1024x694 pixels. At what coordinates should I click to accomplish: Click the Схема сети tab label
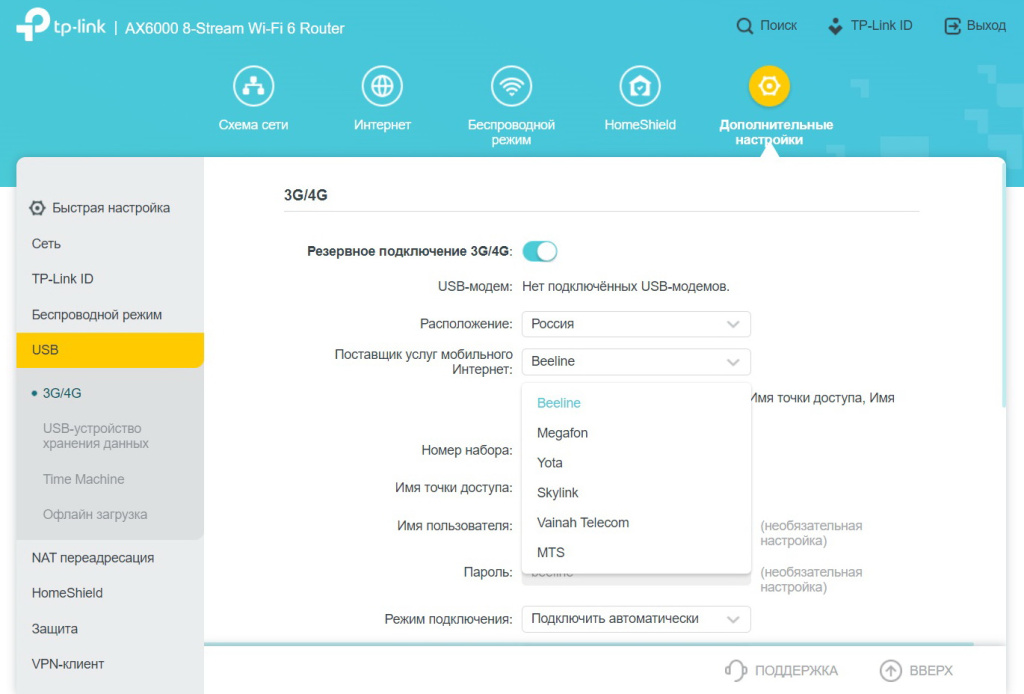253,125
